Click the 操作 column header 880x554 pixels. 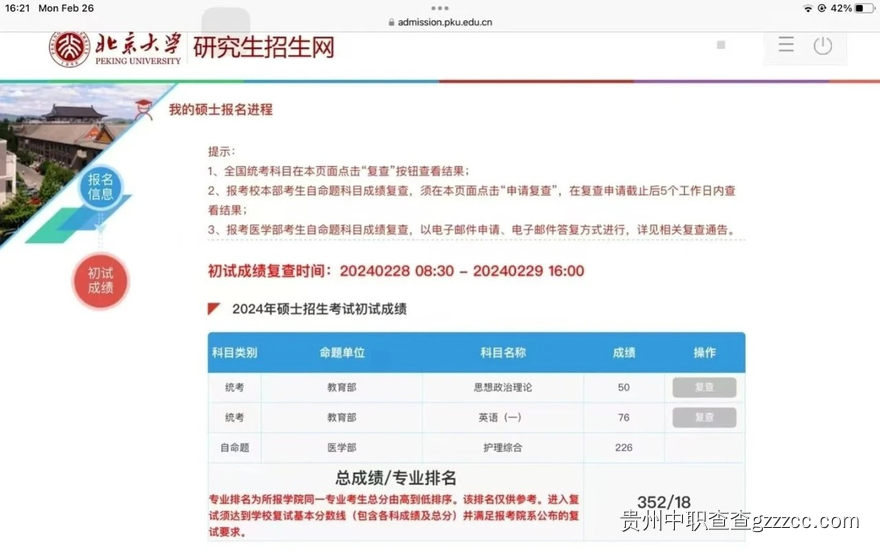pos(704,352)
